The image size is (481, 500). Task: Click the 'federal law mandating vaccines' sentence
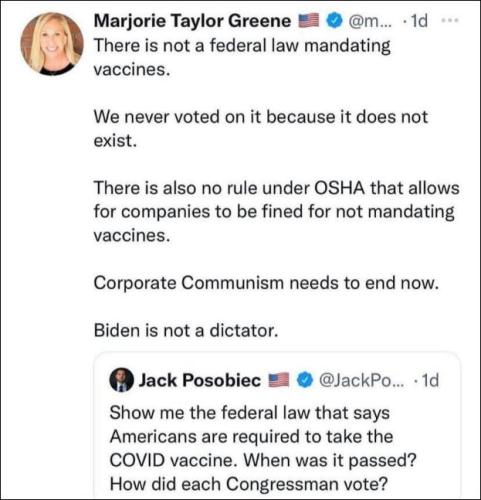pos(242,57)
